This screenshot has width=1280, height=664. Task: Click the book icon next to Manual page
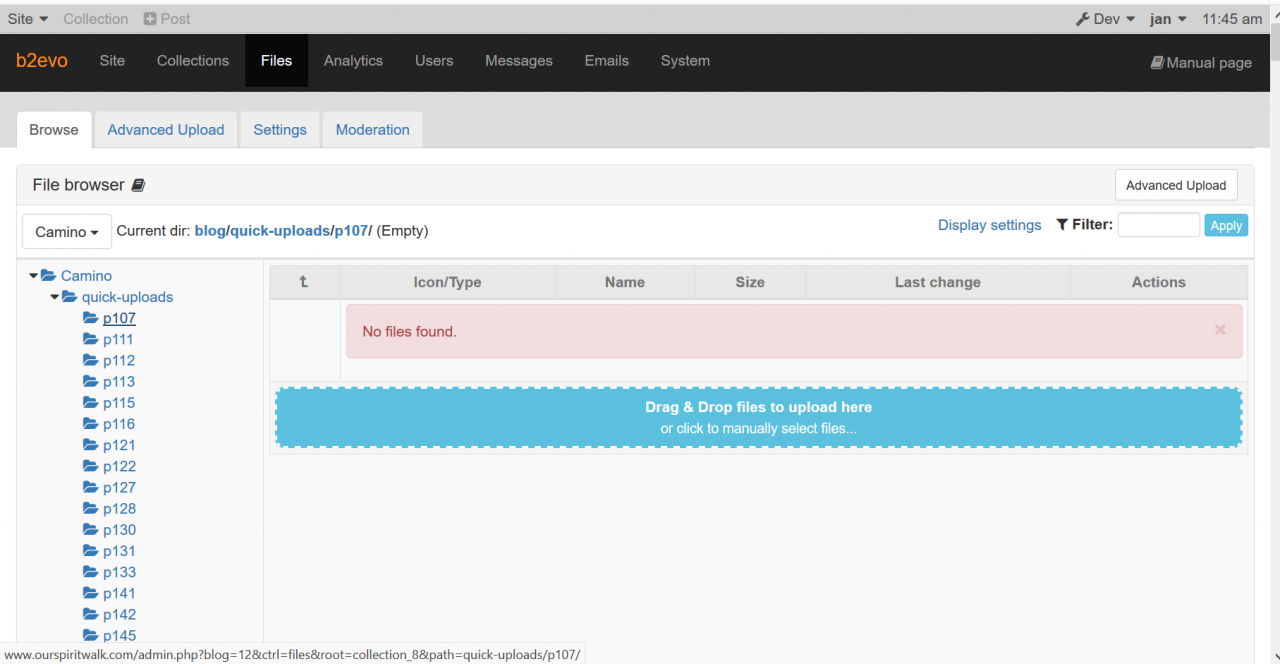(x=1157, y=62)
